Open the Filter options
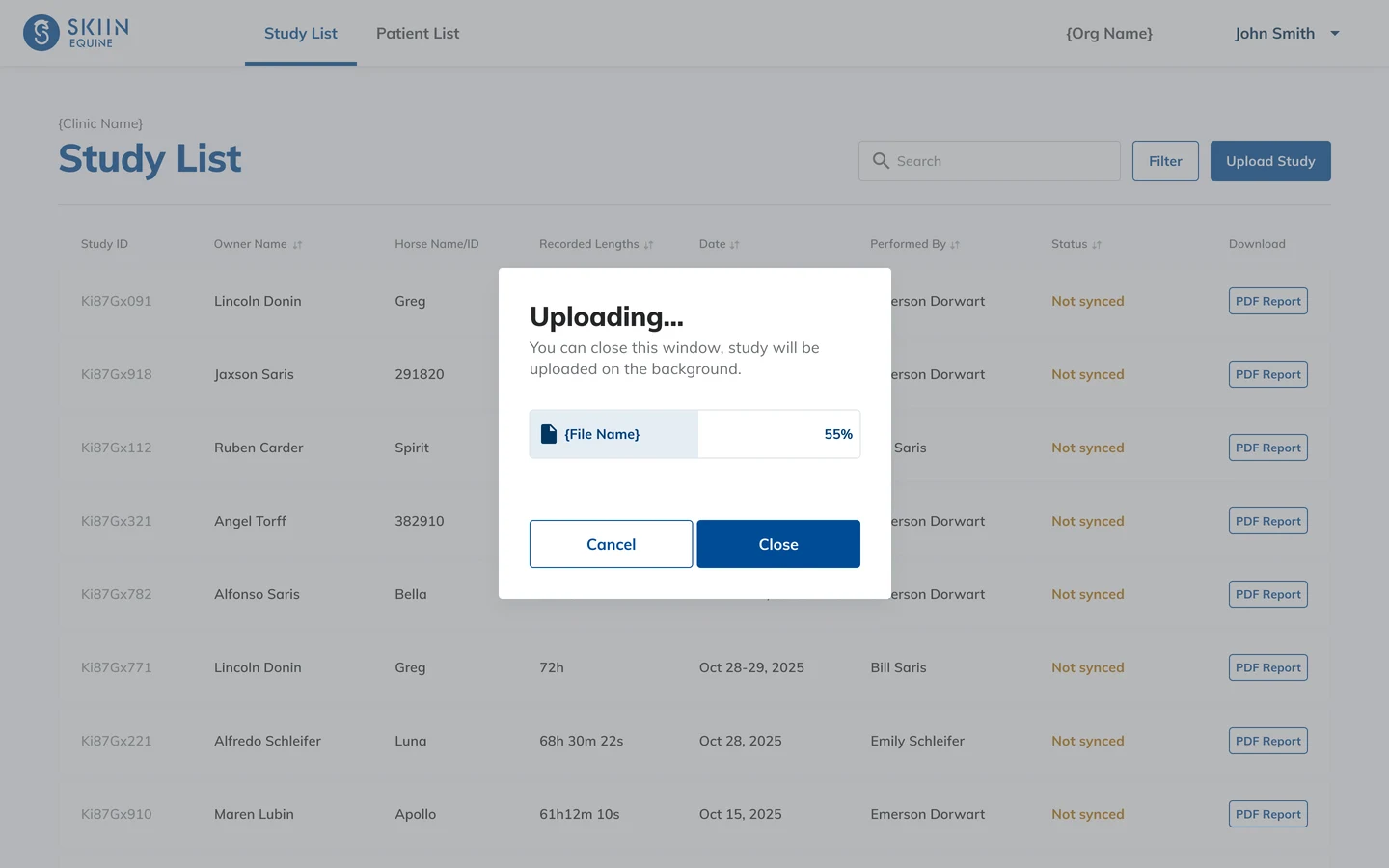 (x=1165, y=161)
